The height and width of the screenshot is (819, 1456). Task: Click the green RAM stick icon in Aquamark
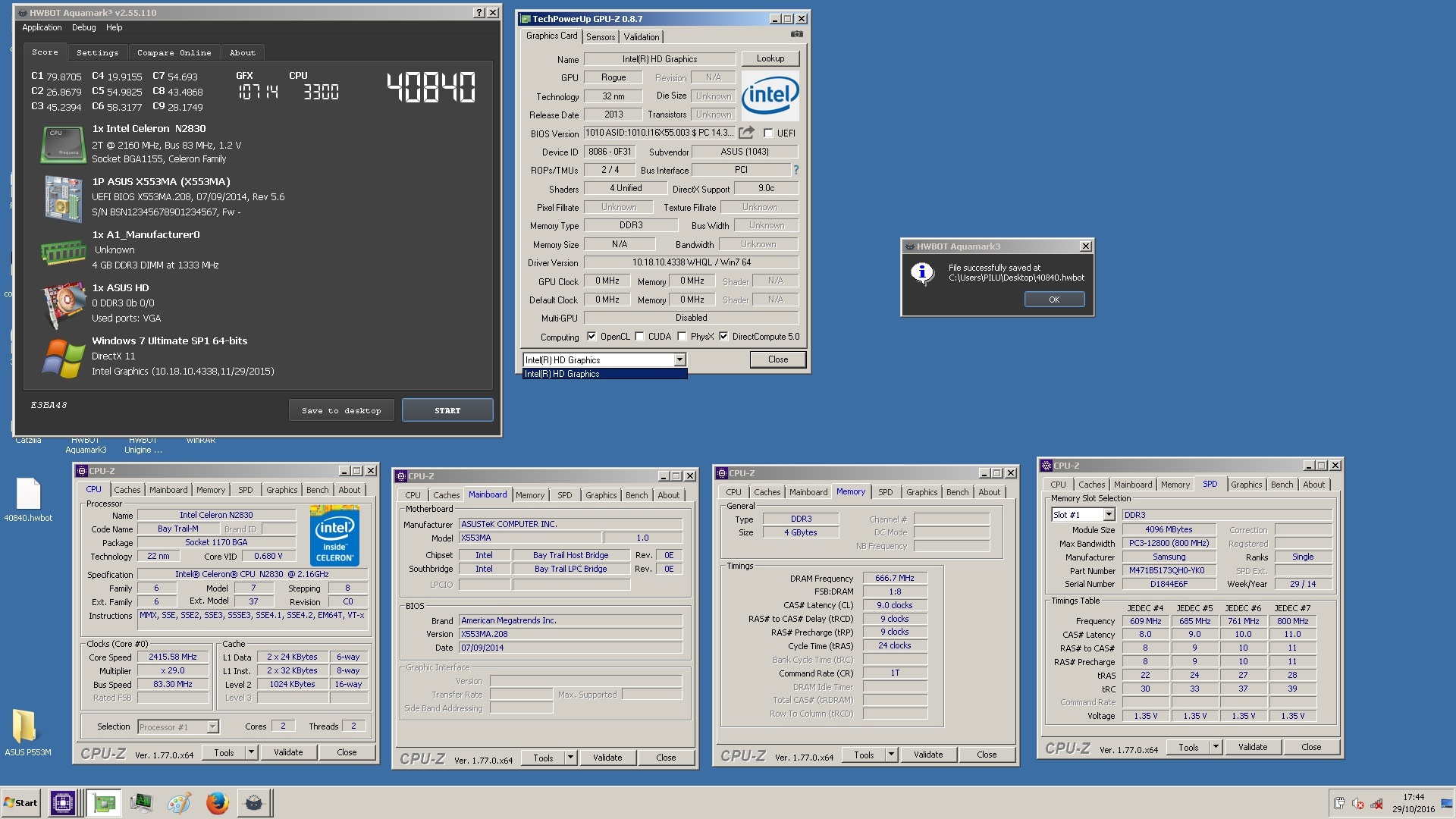tap(62, 252)
